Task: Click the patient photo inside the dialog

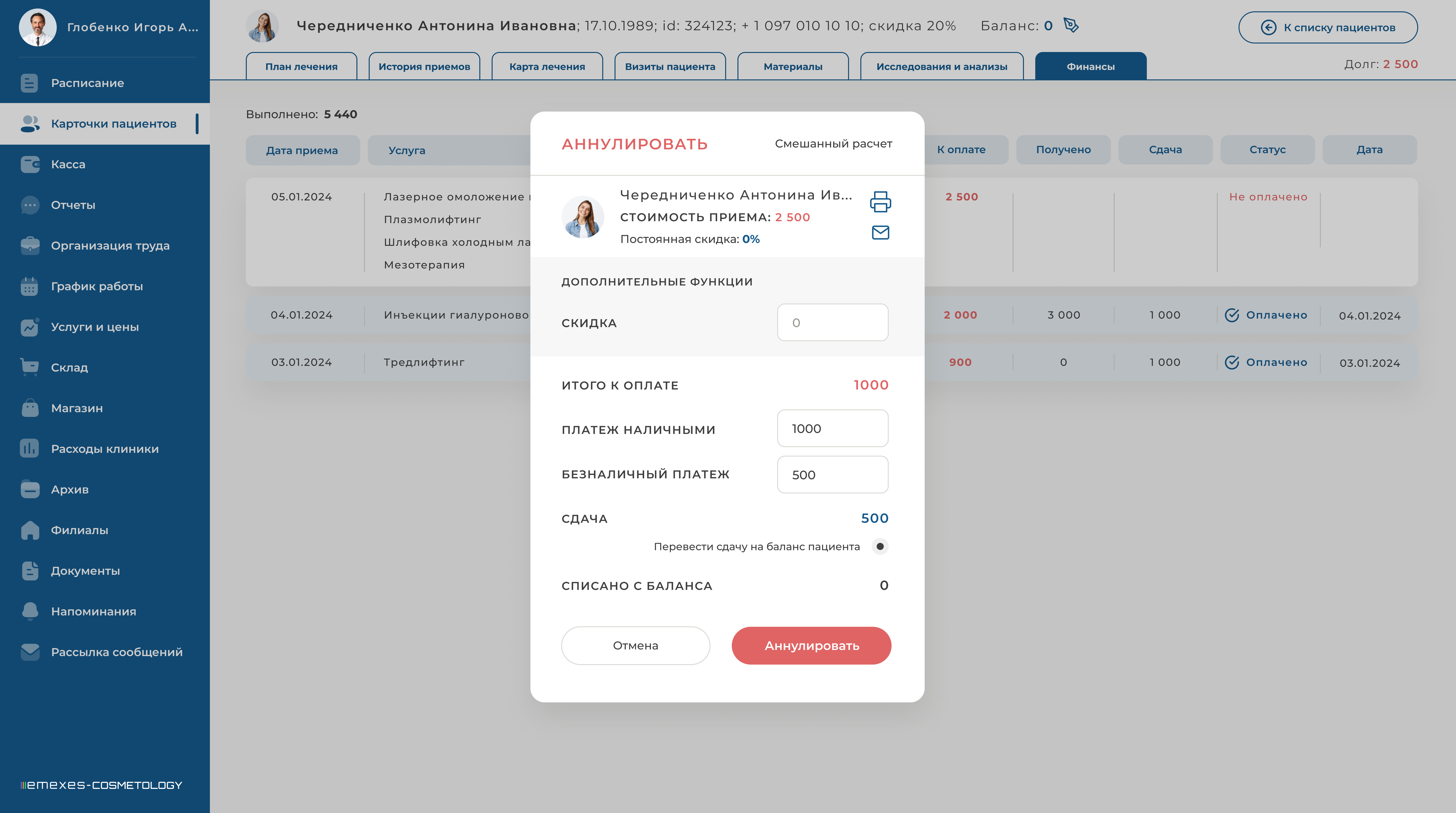Action: (x=582, y=217)
